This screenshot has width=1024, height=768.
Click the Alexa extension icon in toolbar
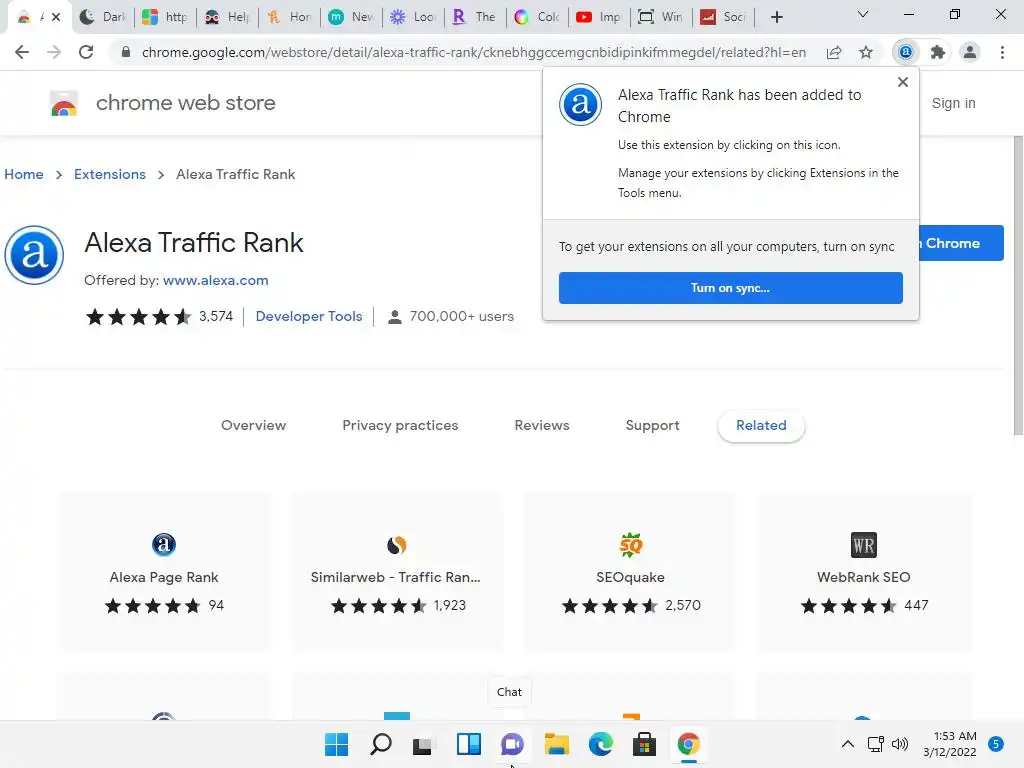906,52
